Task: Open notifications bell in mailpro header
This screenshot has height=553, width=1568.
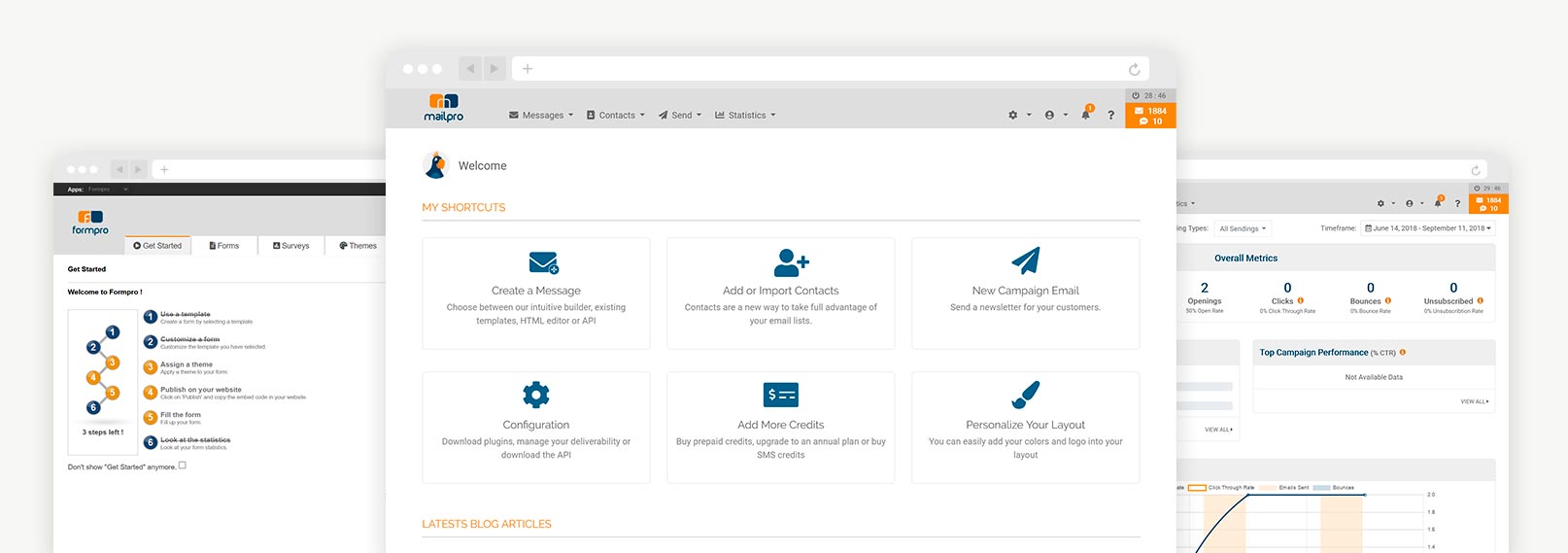Action: click(1086, 114)
